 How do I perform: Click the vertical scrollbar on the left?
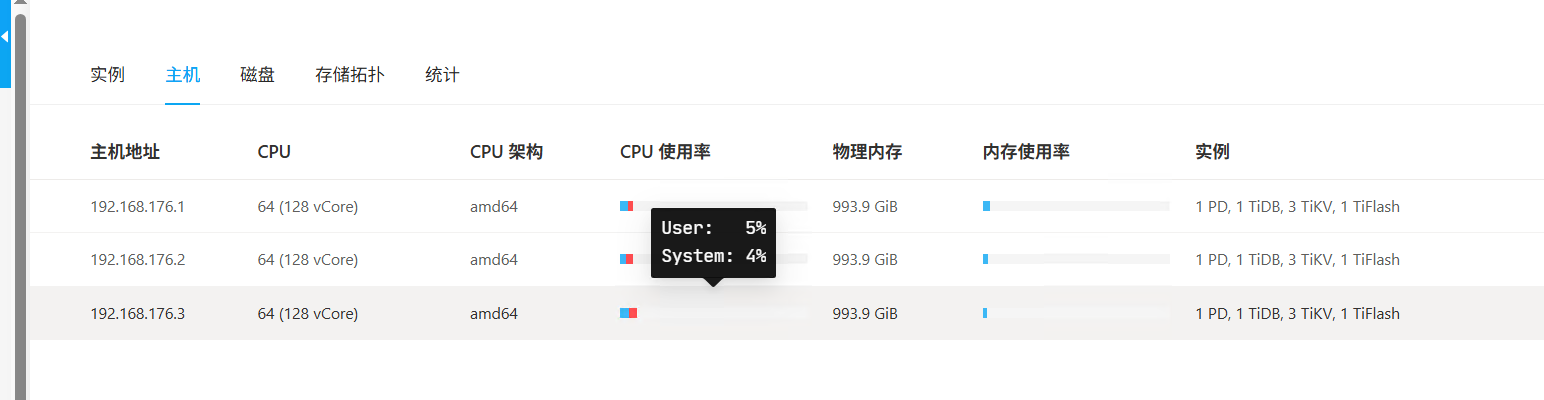tap(20, 200)
